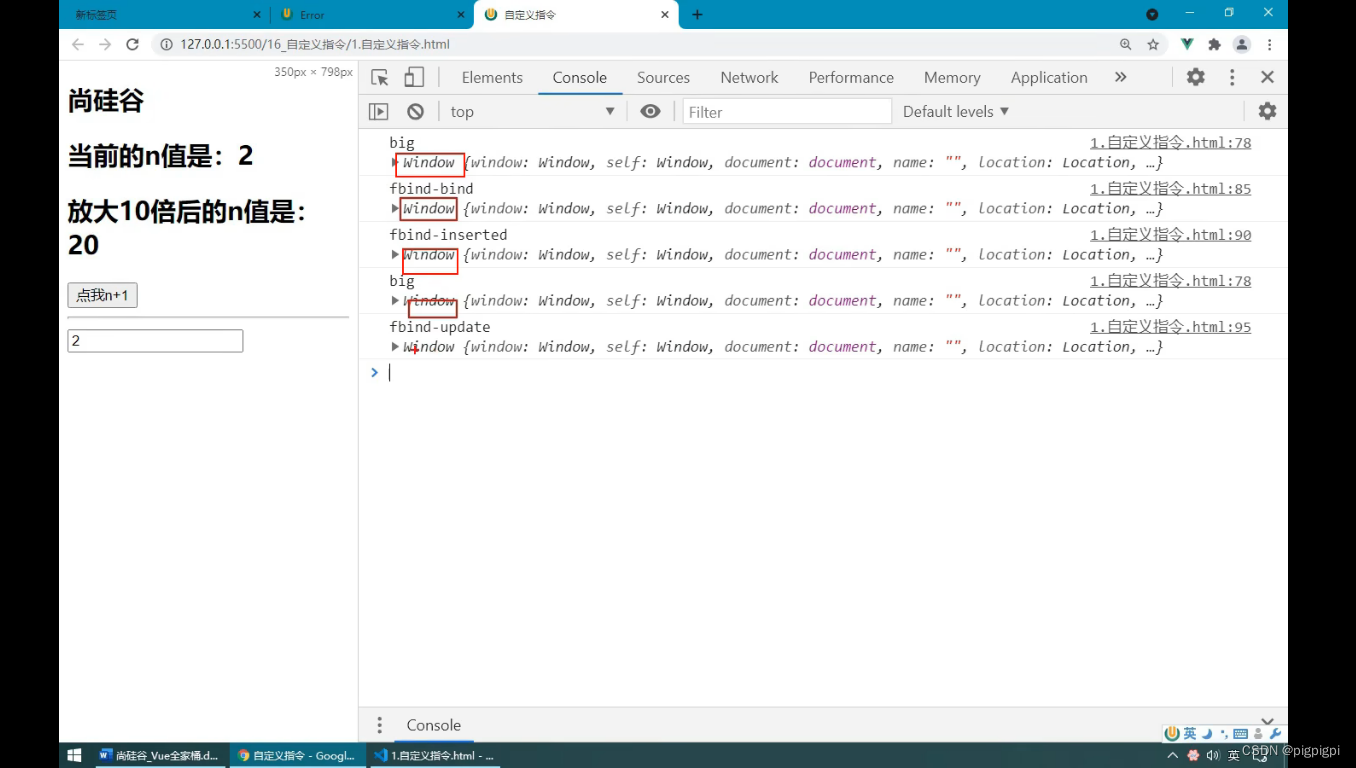Image resolution: width=1356 pixels, height=768 pixels.
Task: Close the DevTools panel
Action: (1267, 77)
